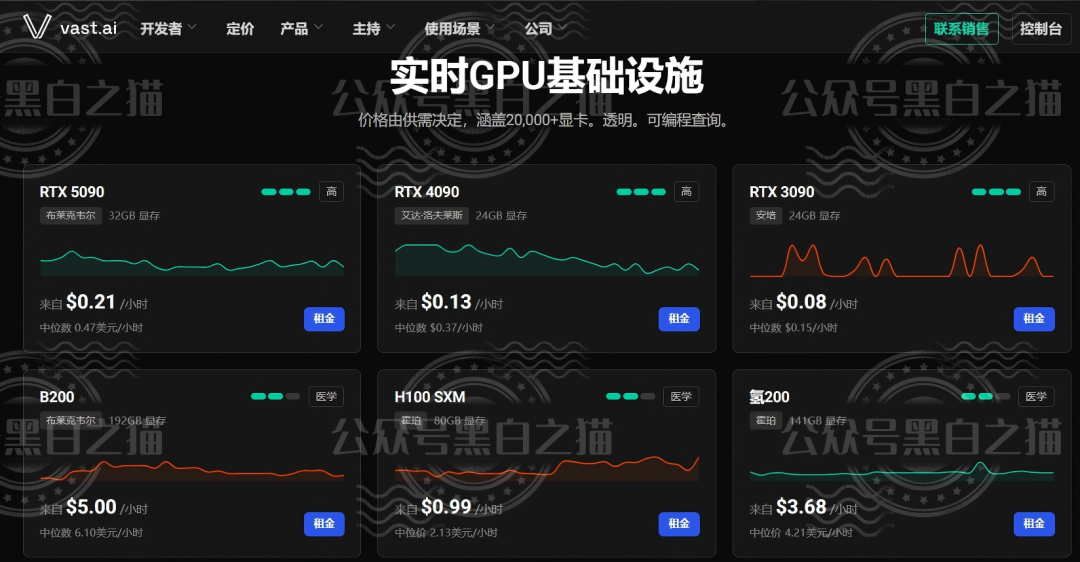Viewport: 1080px width, 562px height.
Task: Click 租金 on the H100 SXM card
Action: pos(678,523)
